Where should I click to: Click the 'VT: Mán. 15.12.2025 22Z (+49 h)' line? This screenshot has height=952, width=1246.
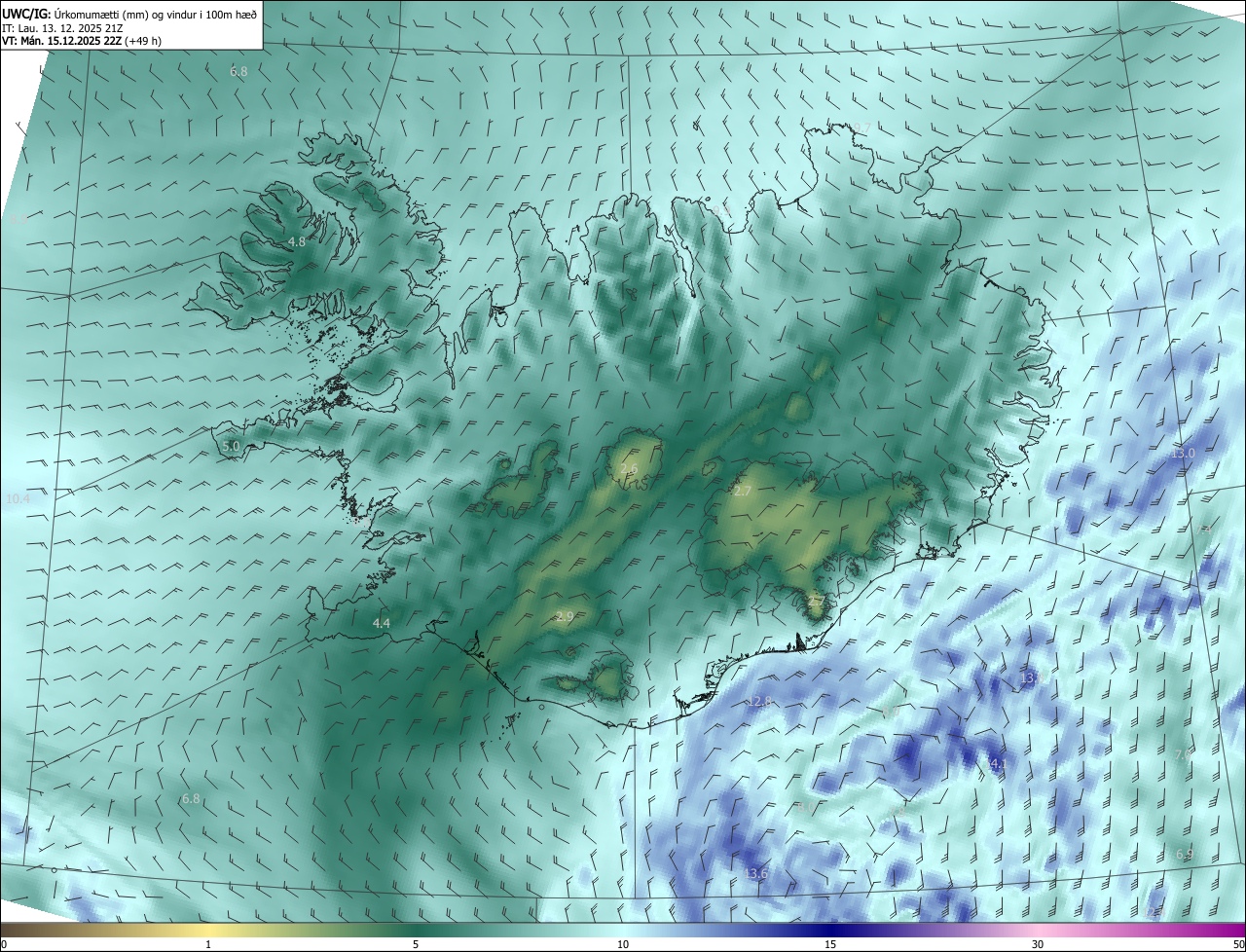(82, 41)
